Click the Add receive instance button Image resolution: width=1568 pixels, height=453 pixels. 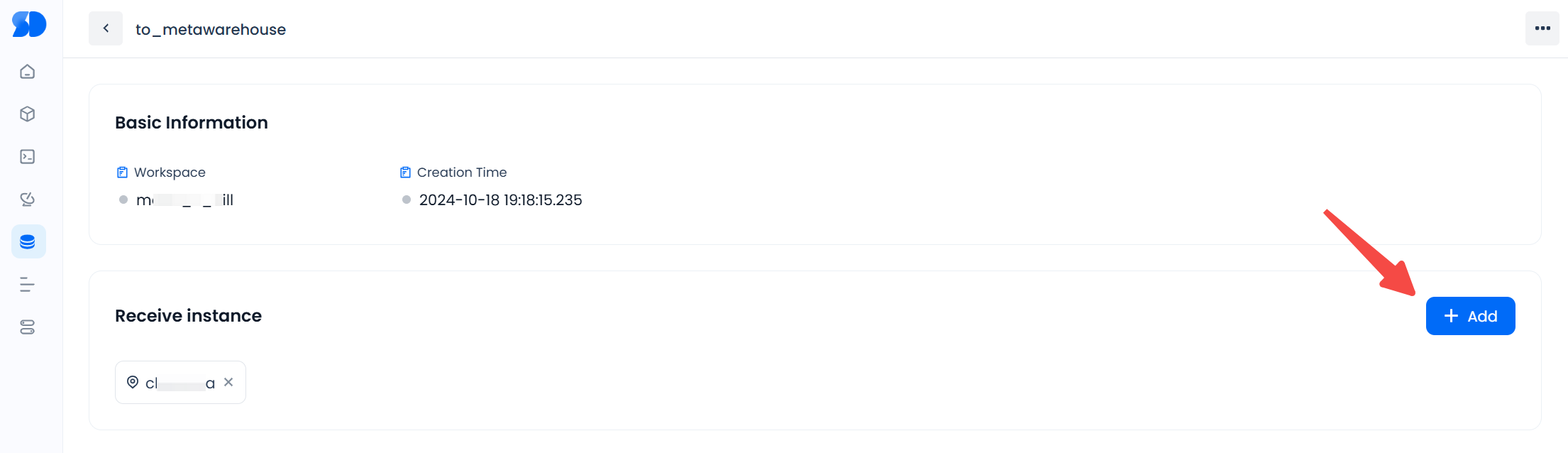(x=1470, y=316)
